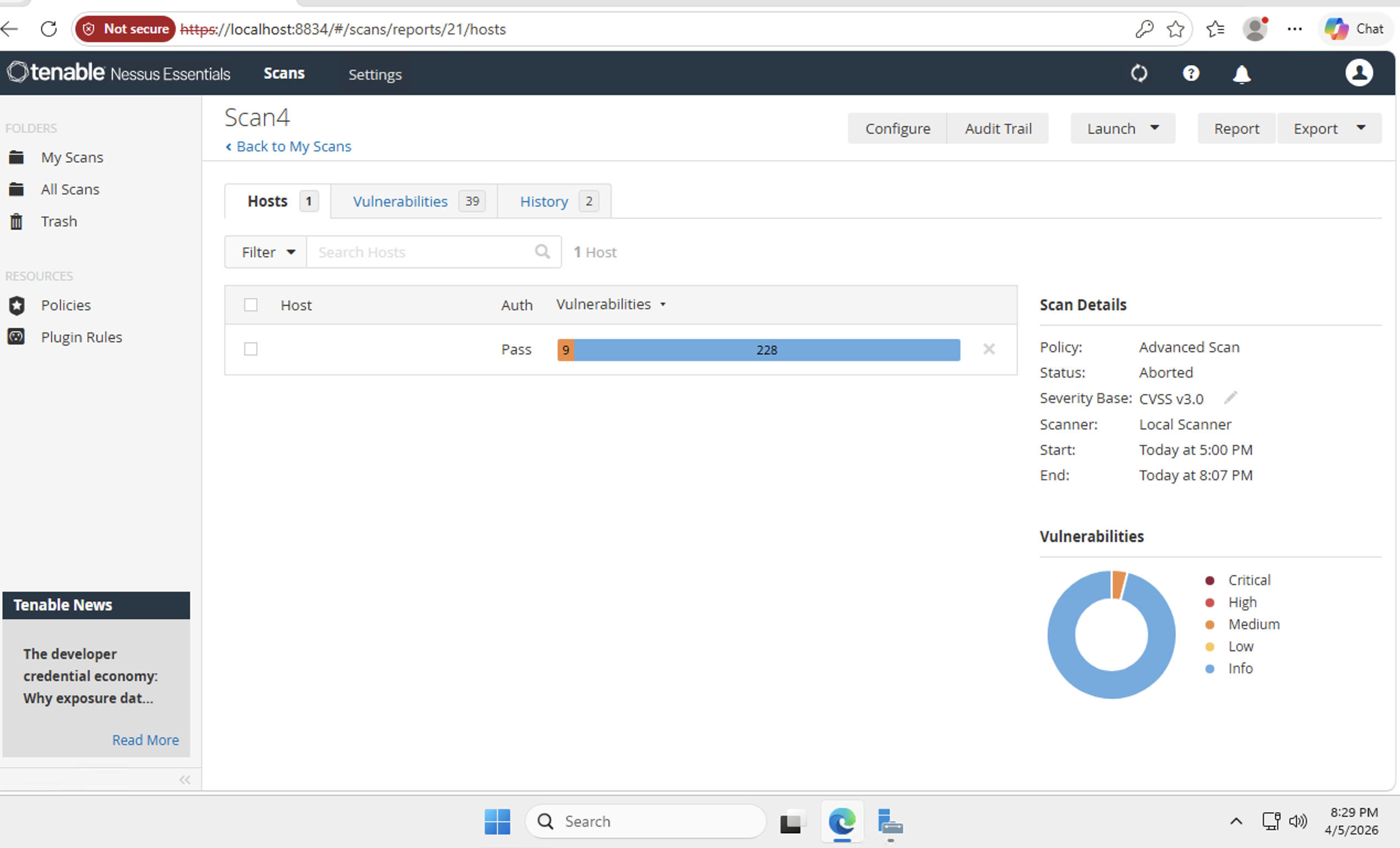Open the Export dropdown menu
1400x848 pixels.
pos(1328,129)
